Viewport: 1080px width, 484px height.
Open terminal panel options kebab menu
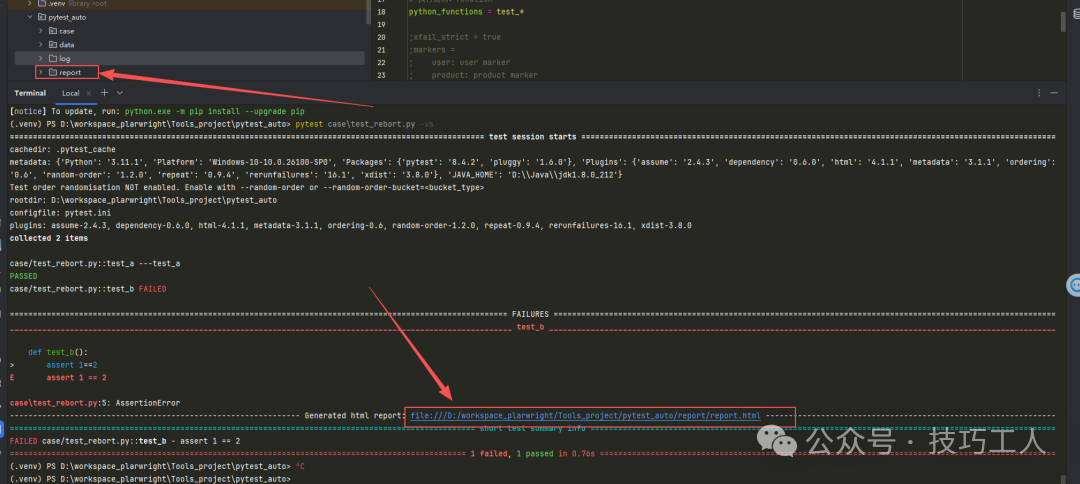(x=1037, y=93)
